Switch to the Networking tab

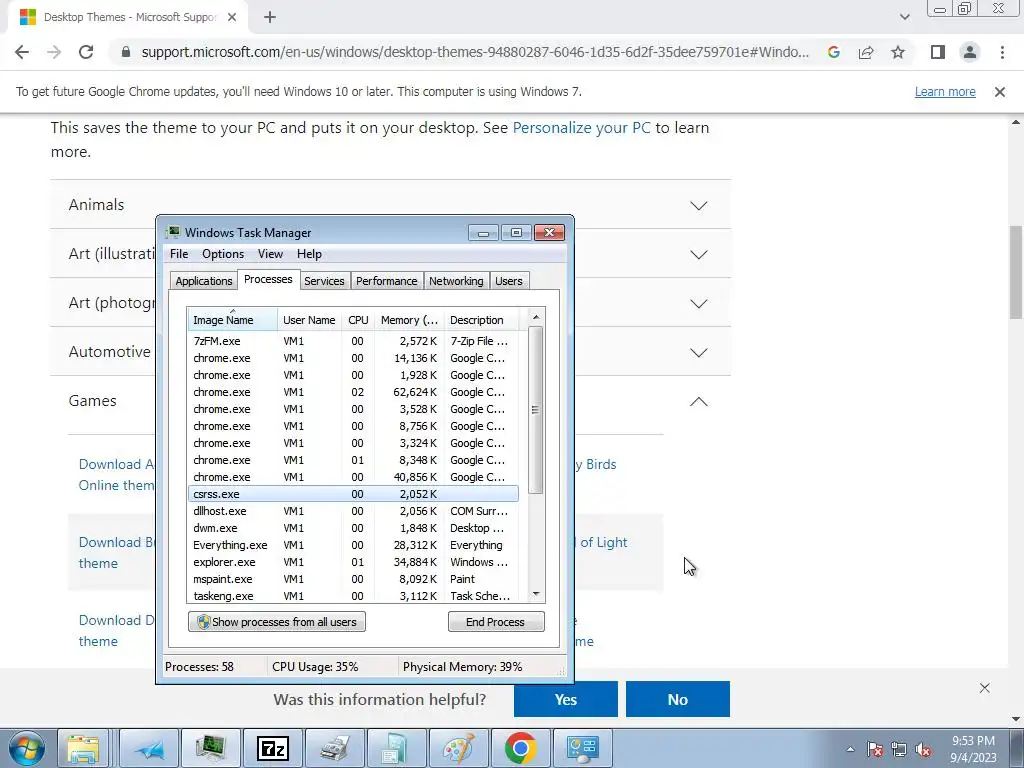pos(456,281)
